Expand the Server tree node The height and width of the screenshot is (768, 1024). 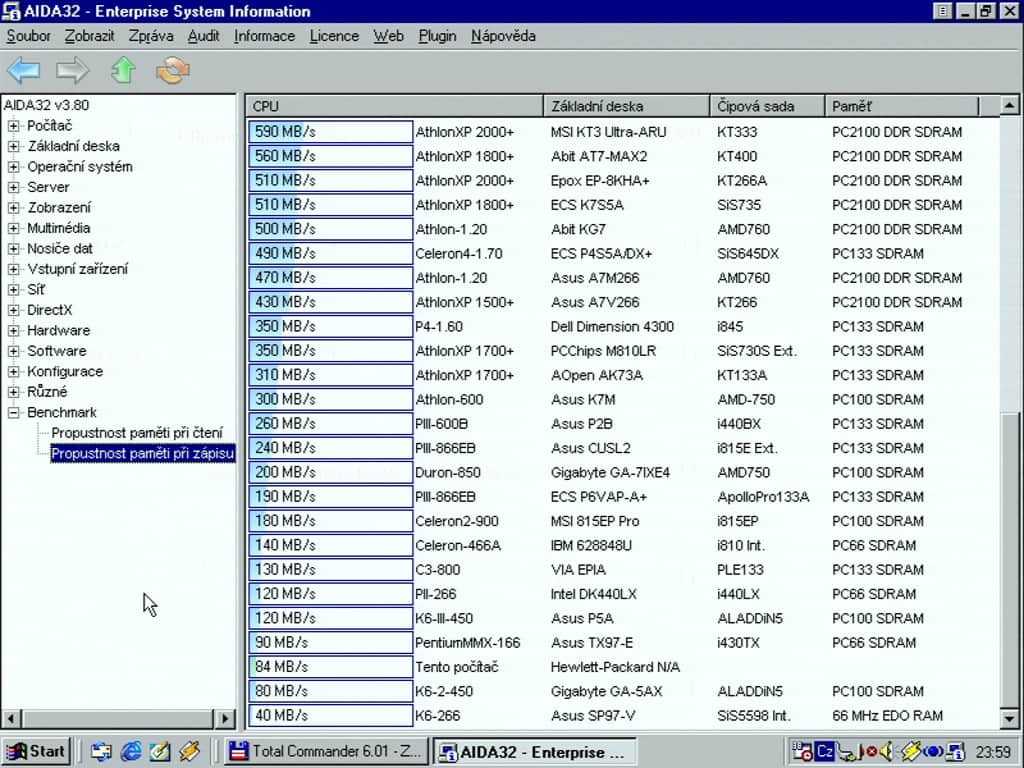pos(13,187)
